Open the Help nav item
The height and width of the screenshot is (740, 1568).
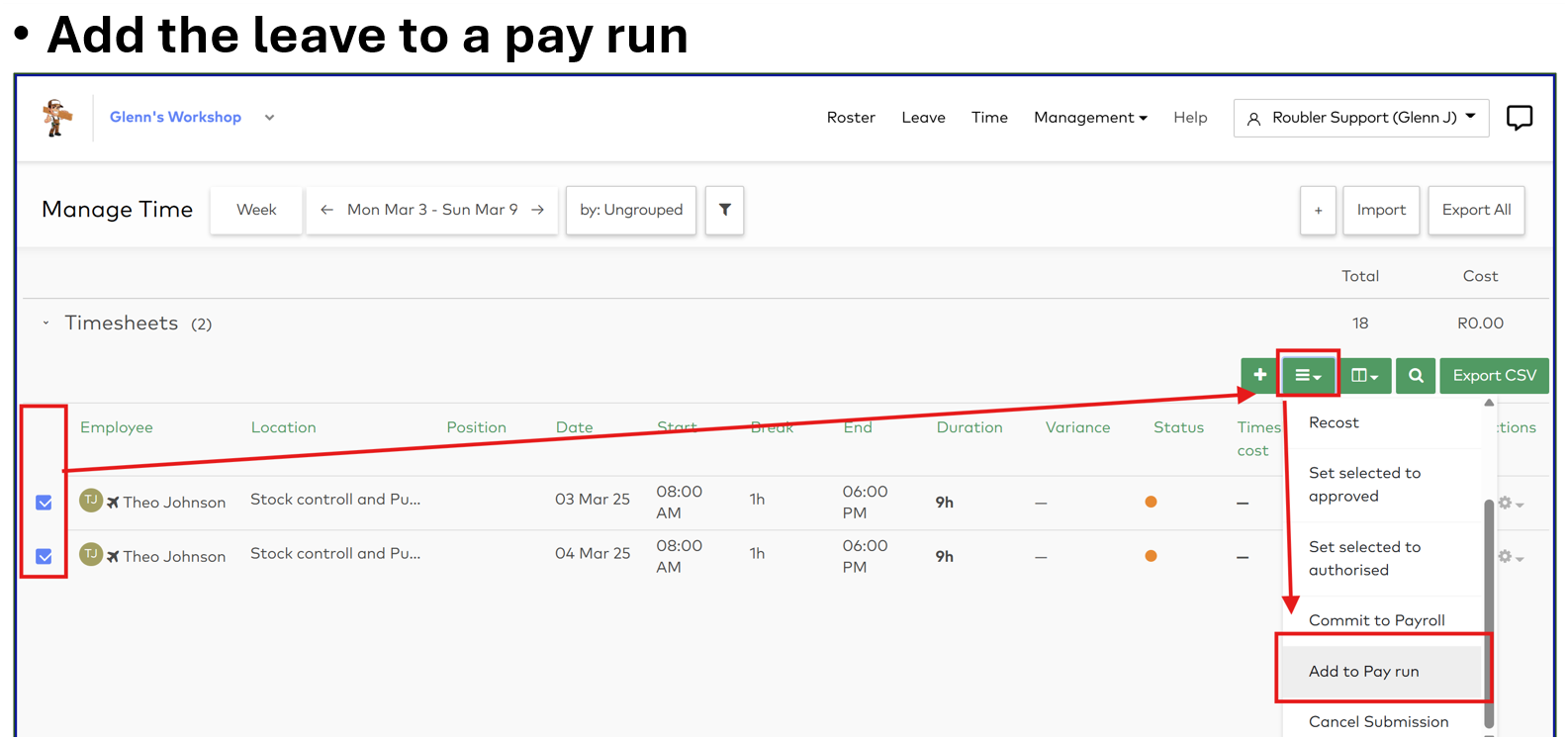[x=1190, y=117]
